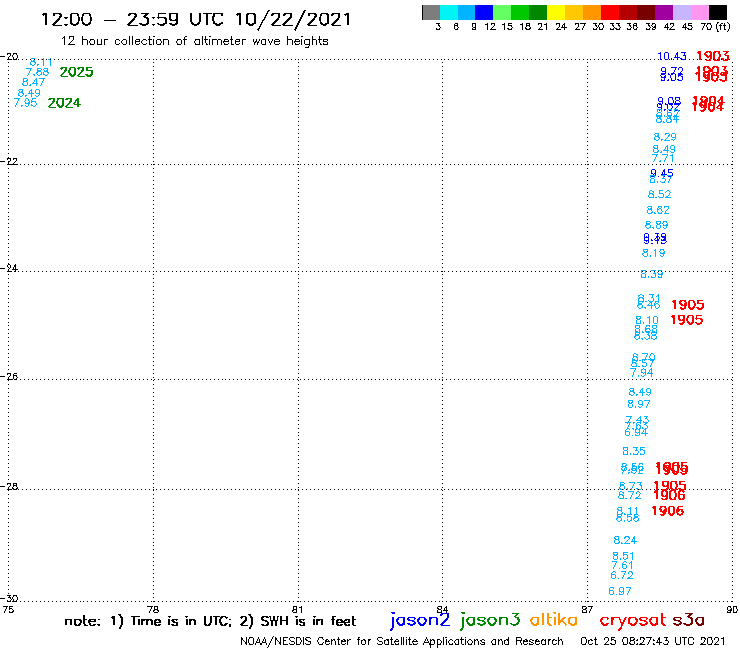
Task: Click the wave height value 8.29
Action: tap(665, 137)
